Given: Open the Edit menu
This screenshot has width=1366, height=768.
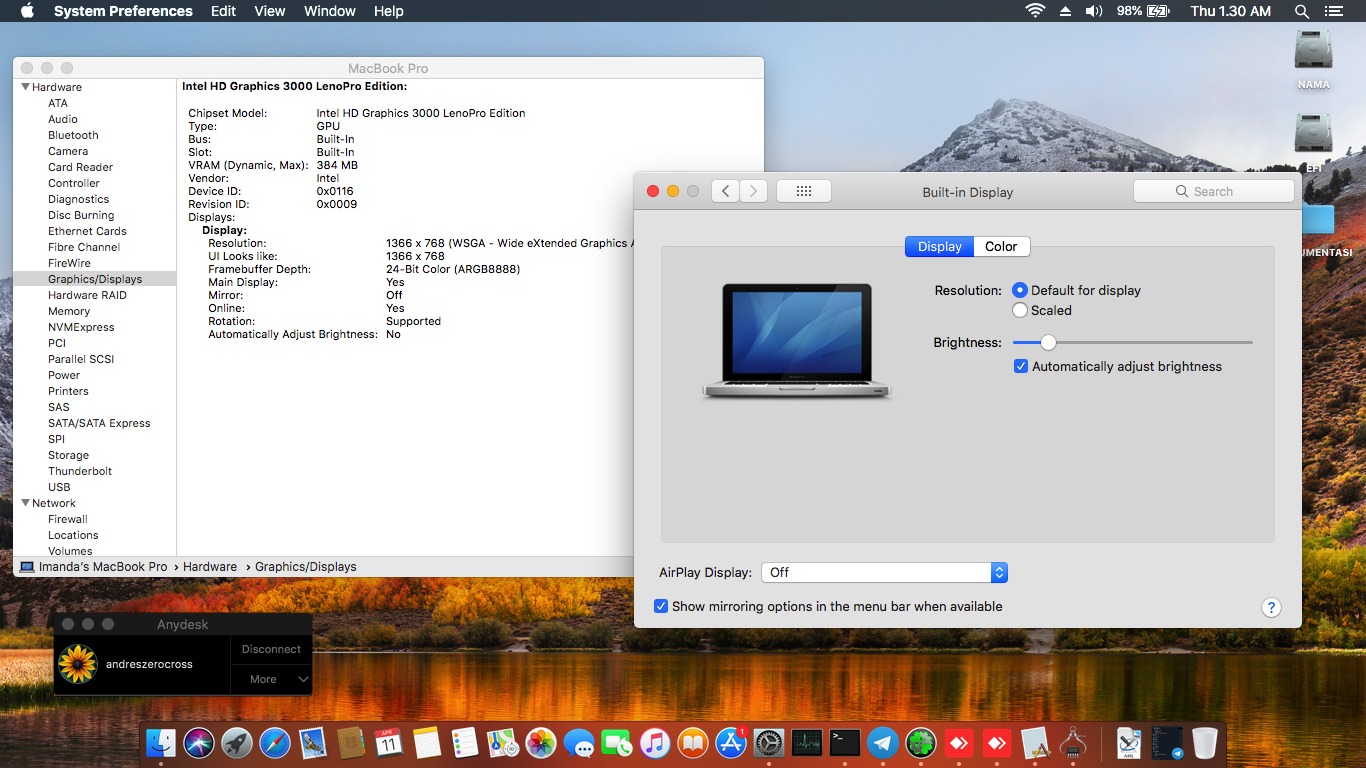Looking at the screenshot, I should tap(223, 11).
